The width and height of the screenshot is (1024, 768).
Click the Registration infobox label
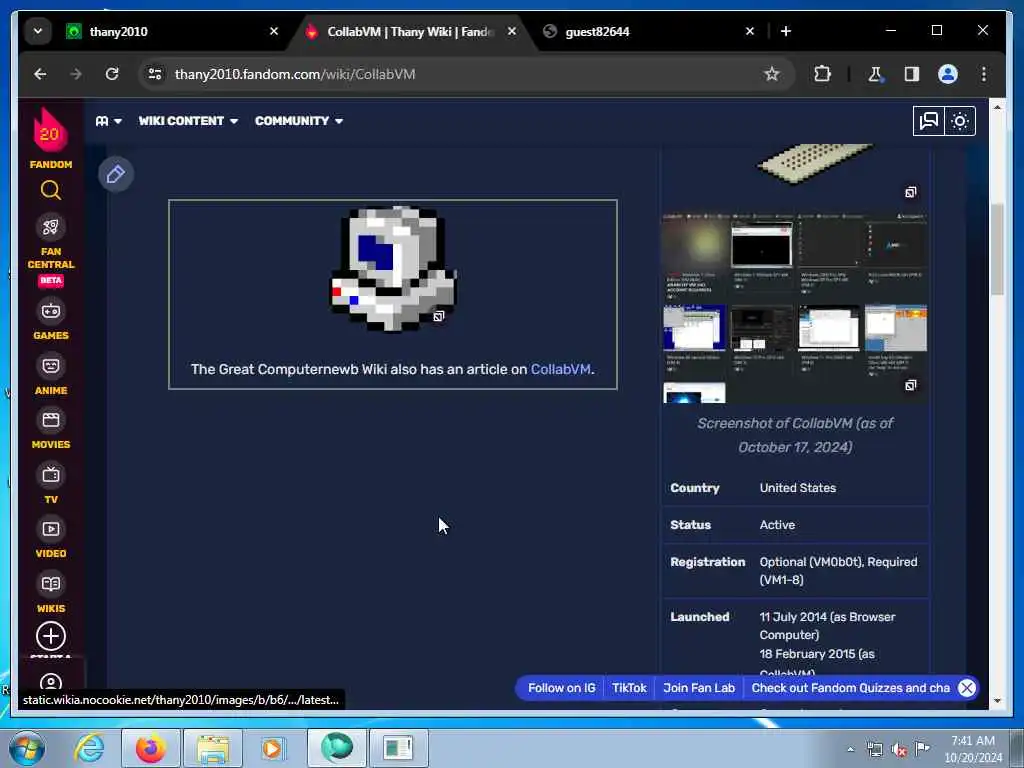click(x=707, y=562)
